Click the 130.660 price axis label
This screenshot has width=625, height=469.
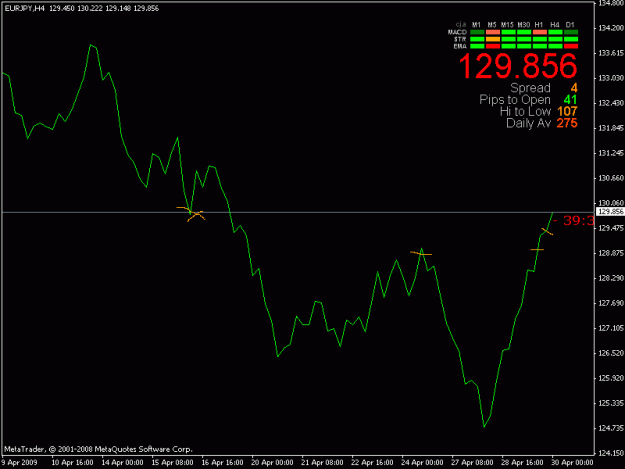(x=611, y=178)
